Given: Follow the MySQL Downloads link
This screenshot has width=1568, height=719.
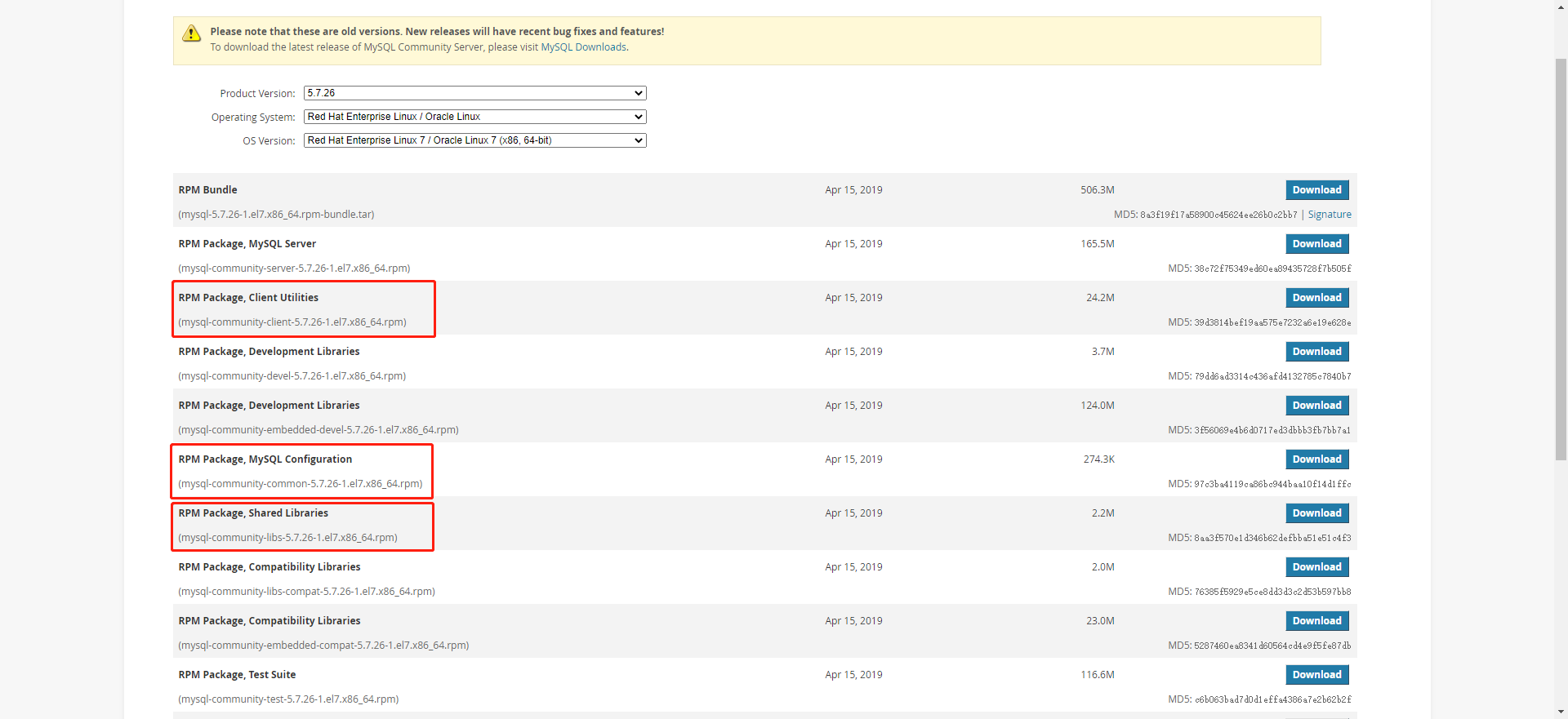Looking at the screenshot, I should coord(583,47).
